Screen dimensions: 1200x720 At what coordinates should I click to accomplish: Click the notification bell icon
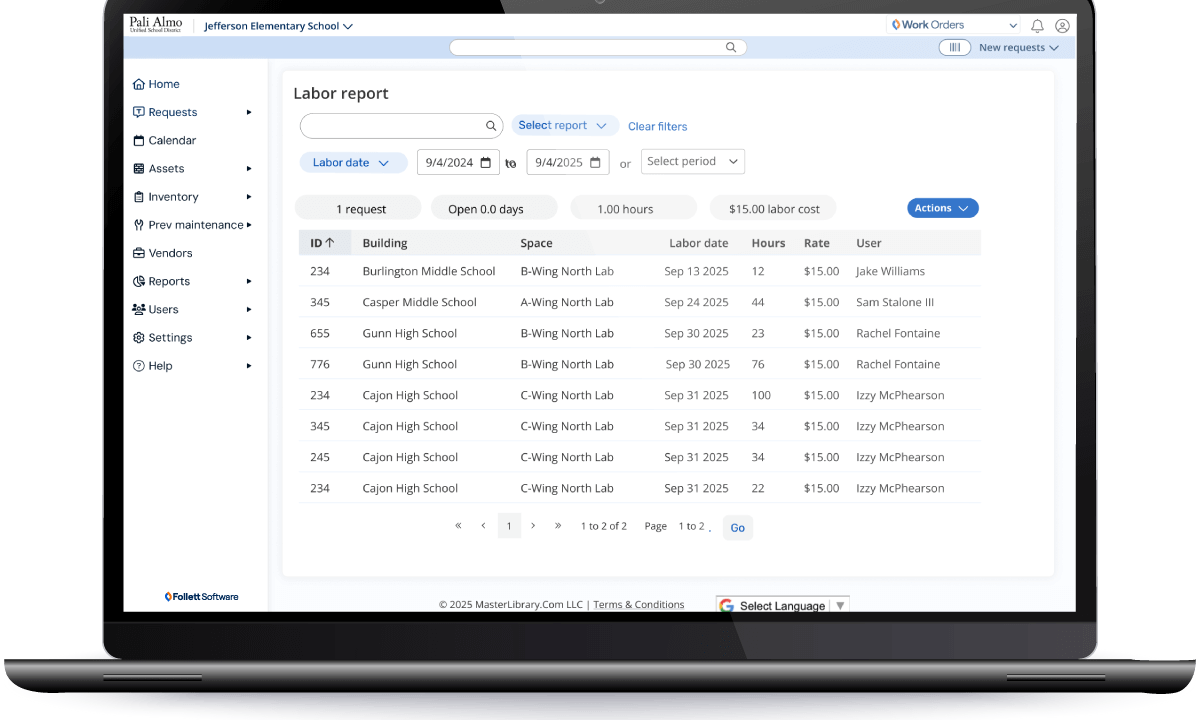[x=1037, y=26]
